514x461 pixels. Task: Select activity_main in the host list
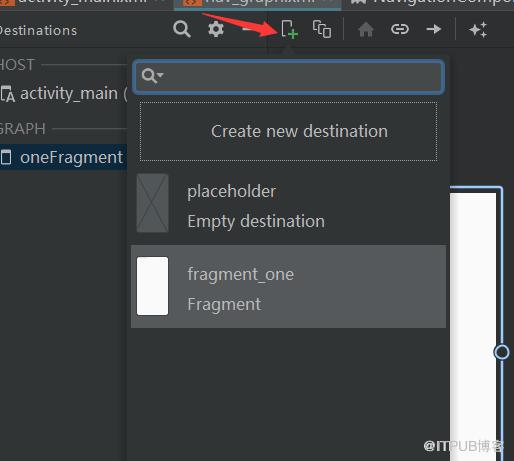click(x=63, y=93)
